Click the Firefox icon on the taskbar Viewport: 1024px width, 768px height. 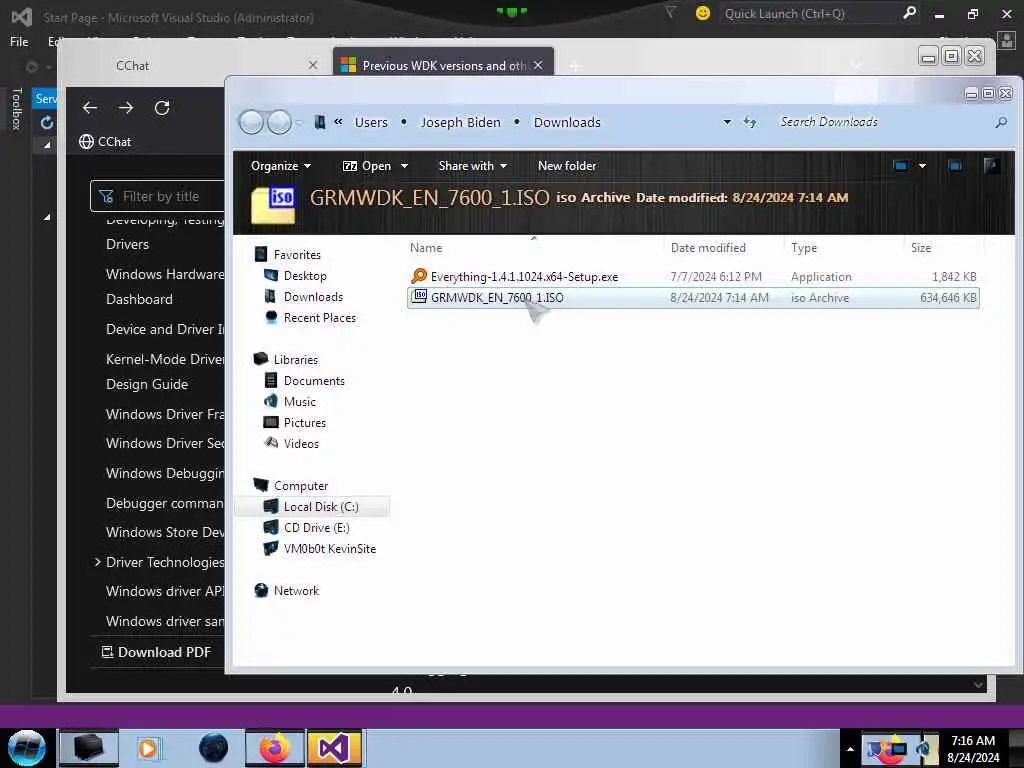[x=275, y=748]
